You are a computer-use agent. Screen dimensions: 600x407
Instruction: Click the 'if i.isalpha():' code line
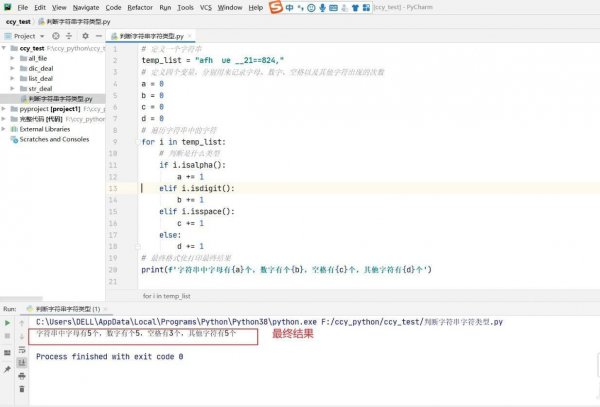(192, 165)
